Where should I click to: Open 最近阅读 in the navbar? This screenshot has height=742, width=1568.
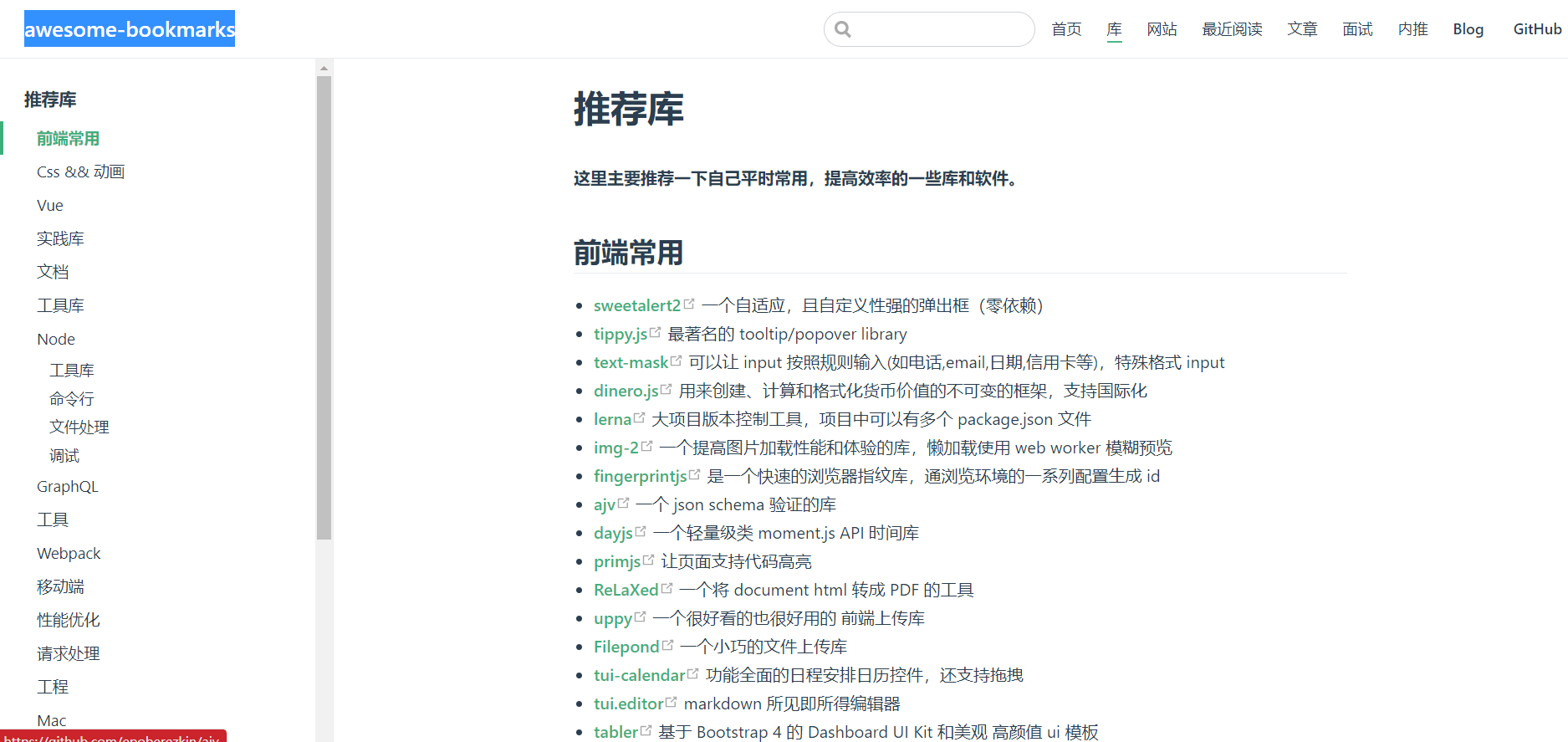point(1233,29)
